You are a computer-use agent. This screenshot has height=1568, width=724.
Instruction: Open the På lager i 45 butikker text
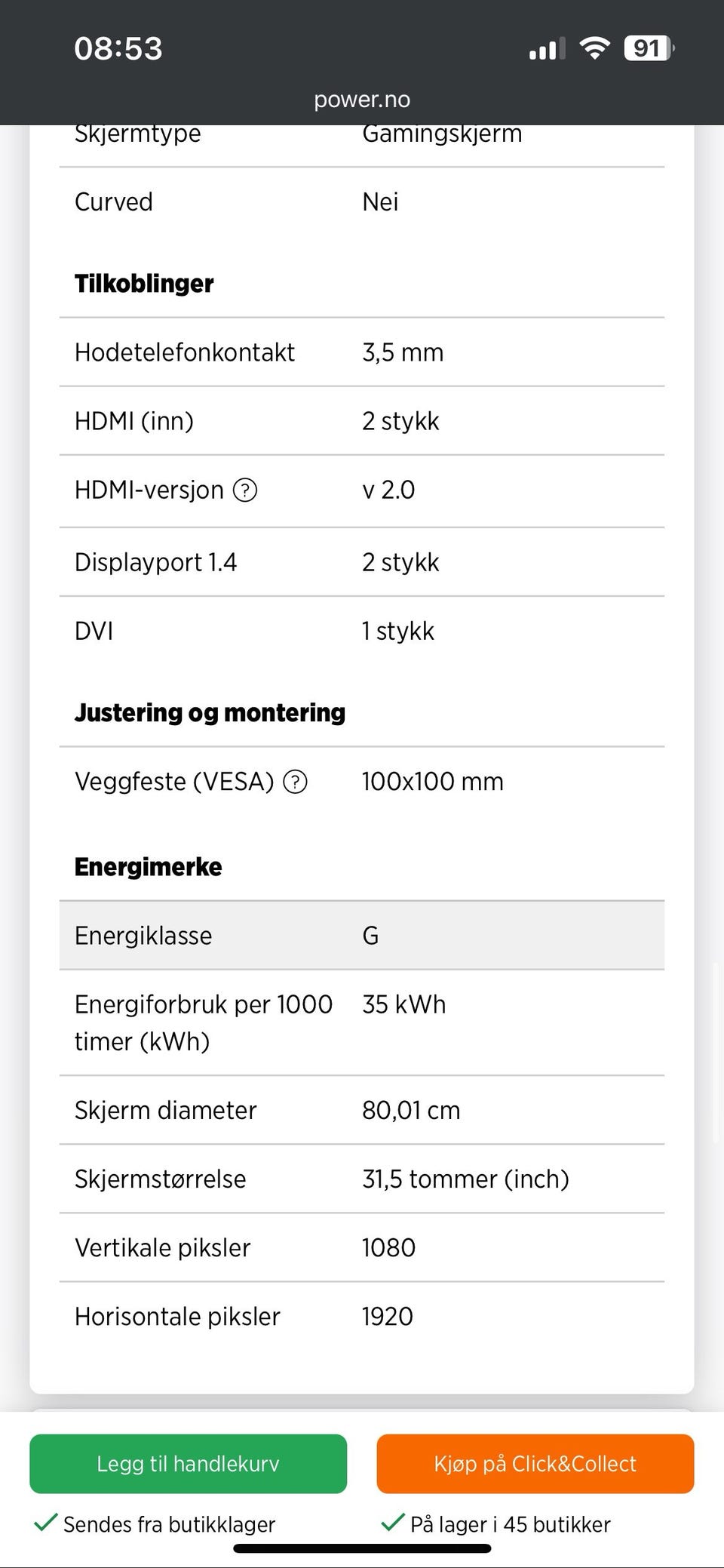point(510,1524)
